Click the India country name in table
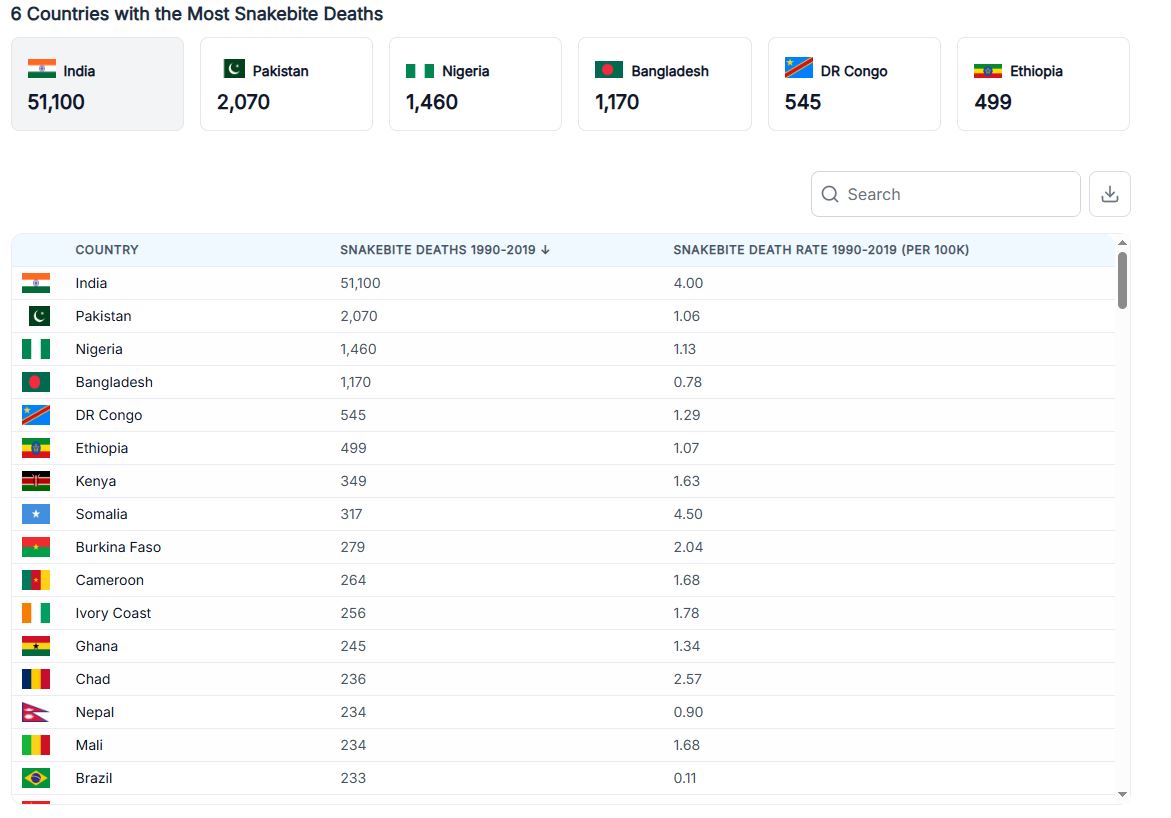The image size is (1171, 818). coord(91,283)
